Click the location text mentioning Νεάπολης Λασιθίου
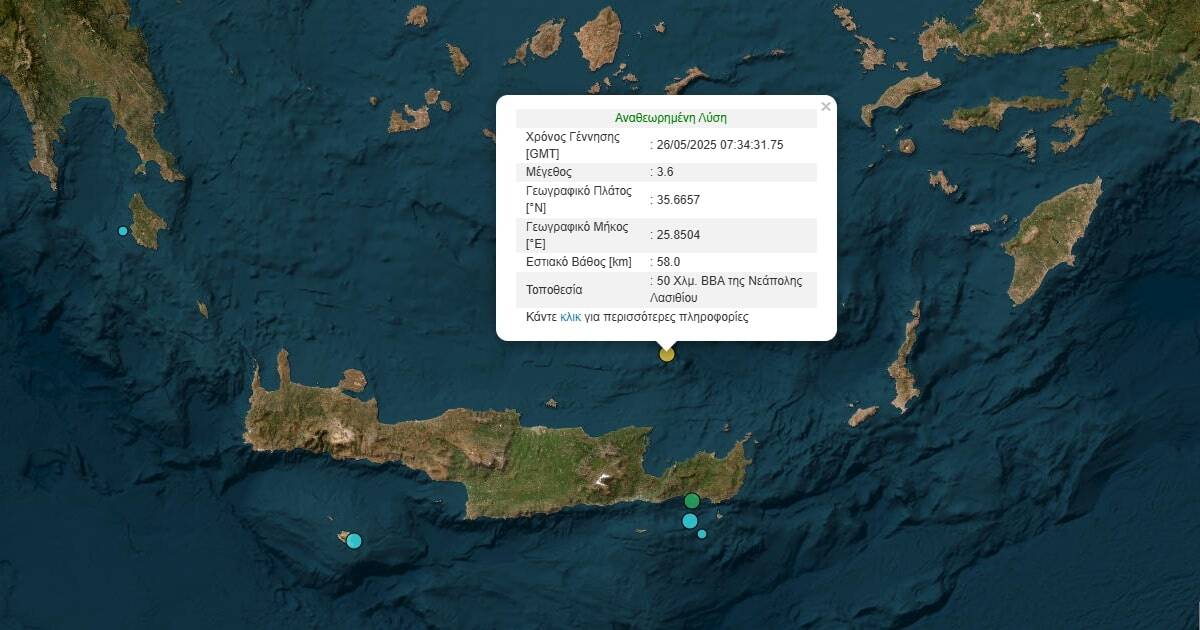 tap(728, 289)
